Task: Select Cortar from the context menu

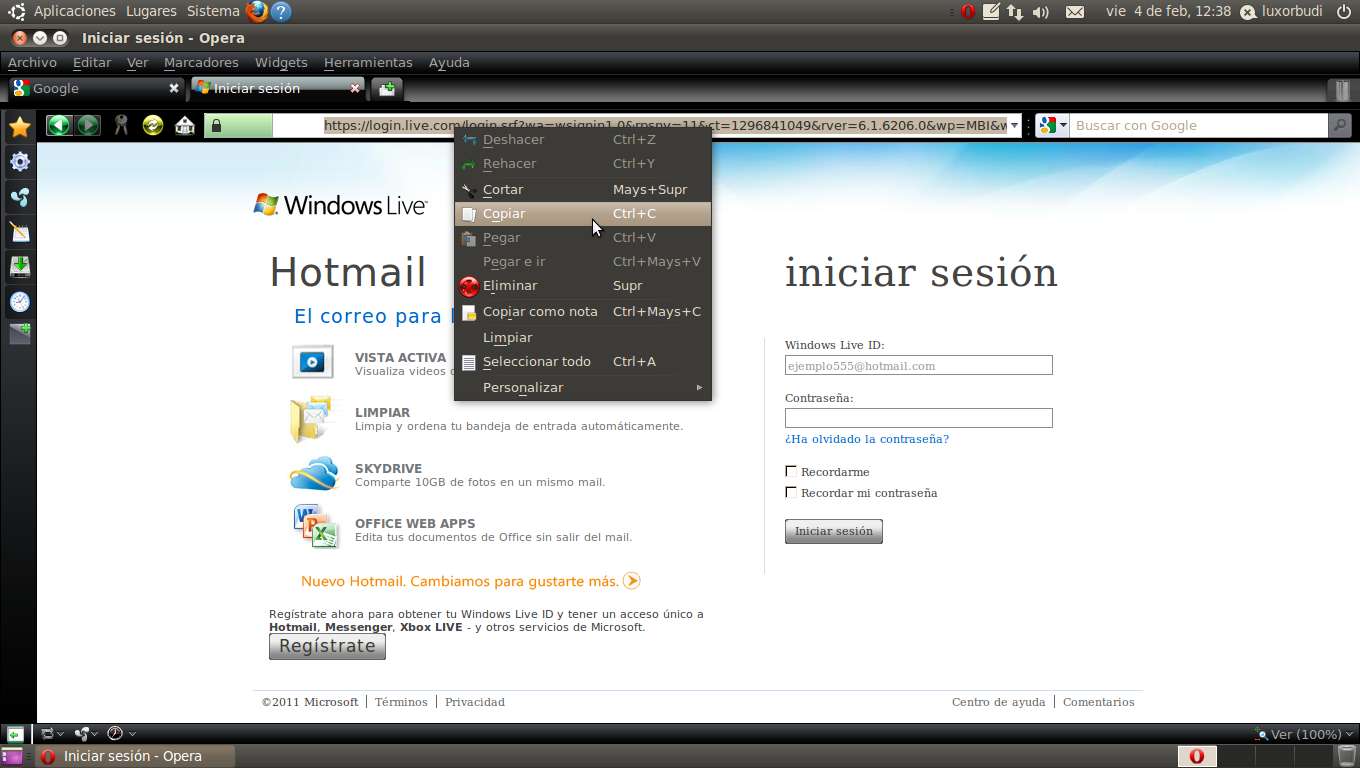Action: point(583,189)
